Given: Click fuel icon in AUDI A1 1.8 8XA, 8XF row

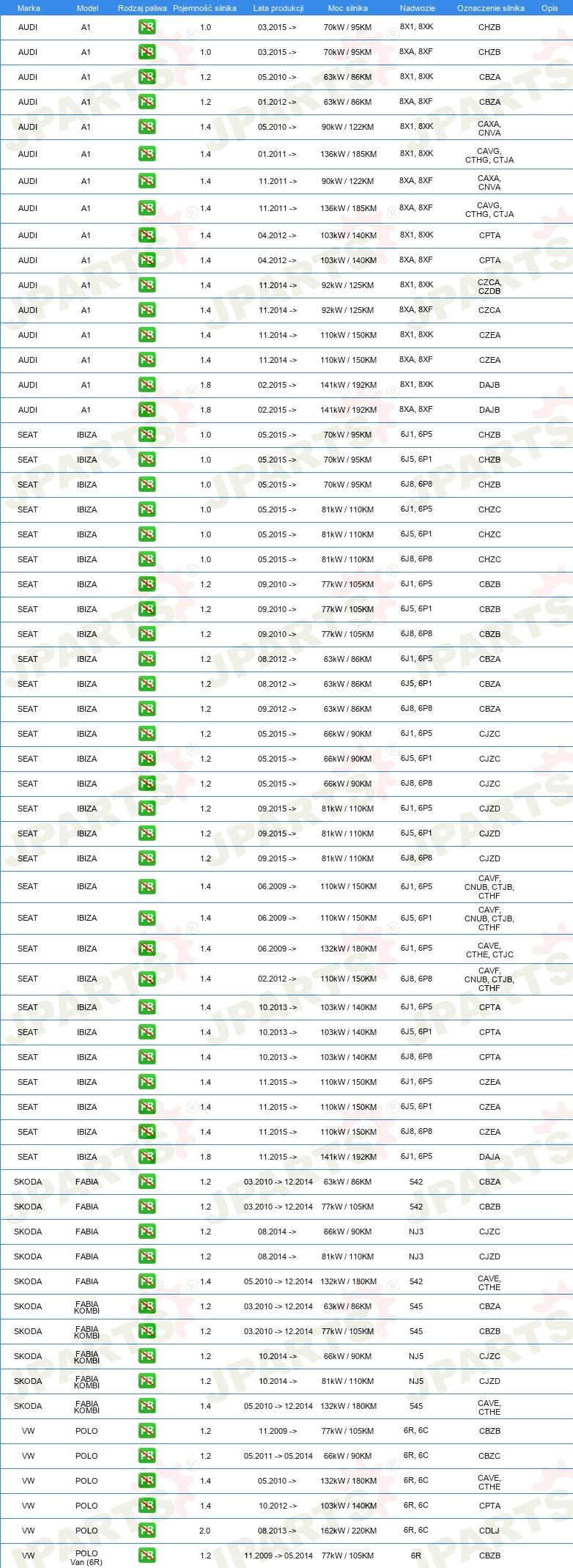Looking at the screenshot, I should tap(147, 410).
